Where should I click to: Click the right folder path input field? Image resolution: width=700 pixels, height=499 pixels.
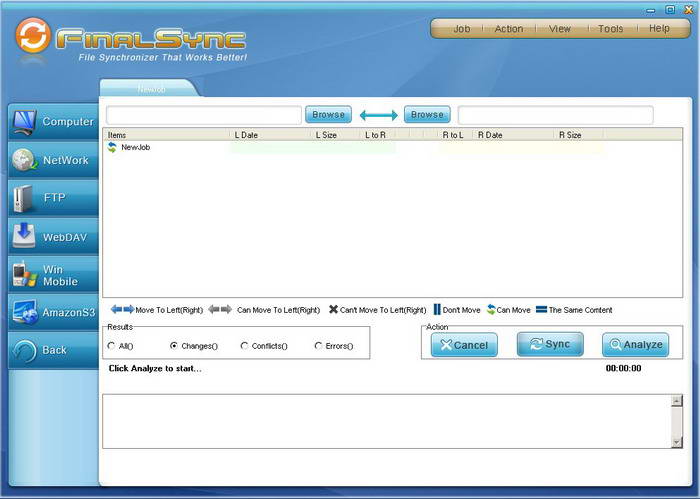[x=556, y=115]
